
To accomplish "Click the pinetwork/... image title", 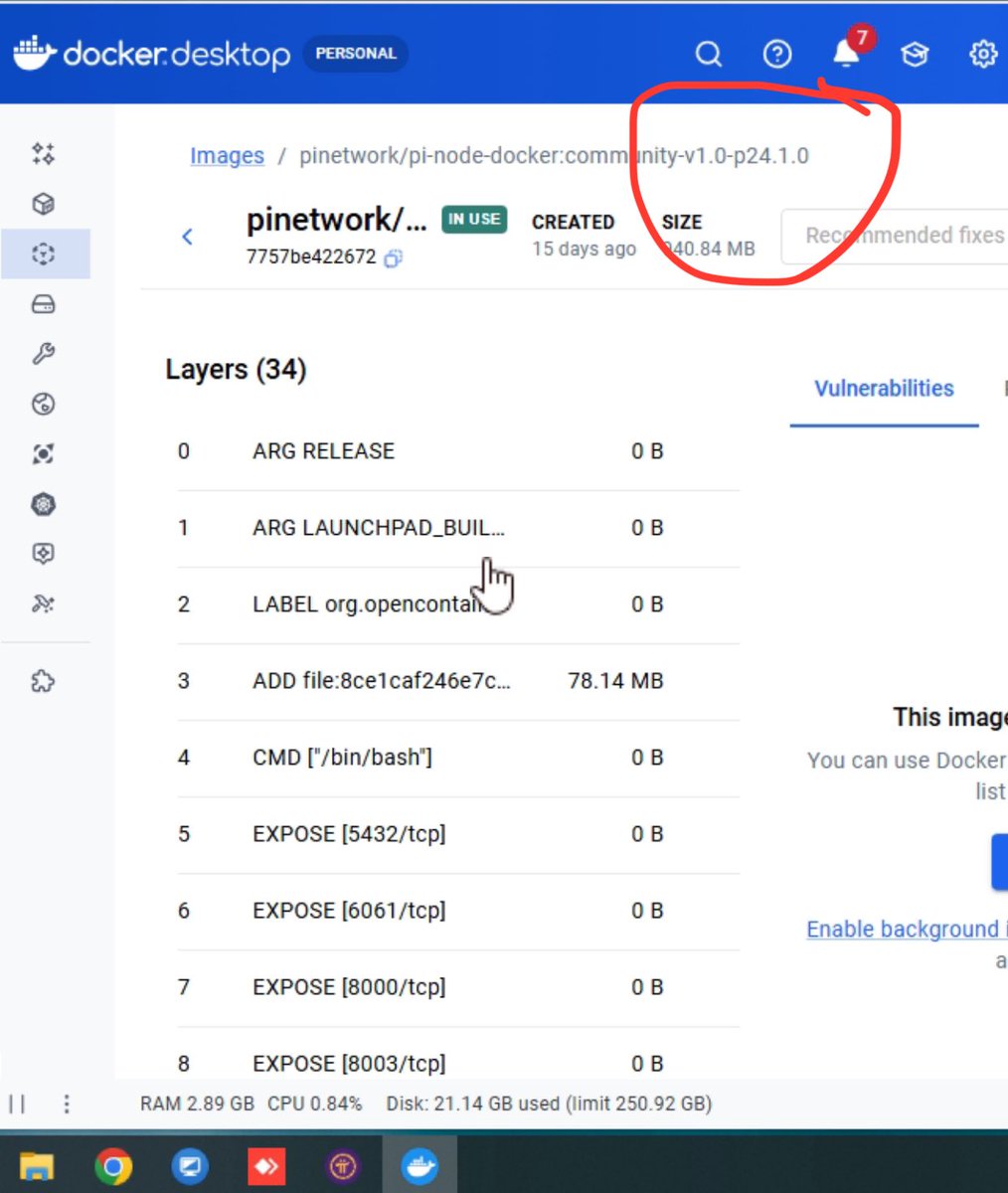I will [x=336, y=219].
